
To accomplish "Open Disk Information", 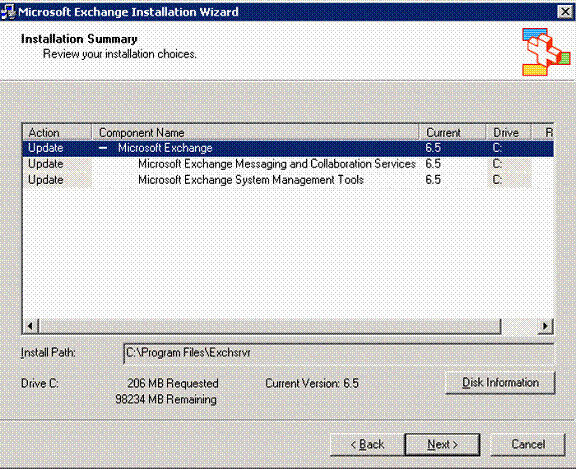I will point(500,383).
